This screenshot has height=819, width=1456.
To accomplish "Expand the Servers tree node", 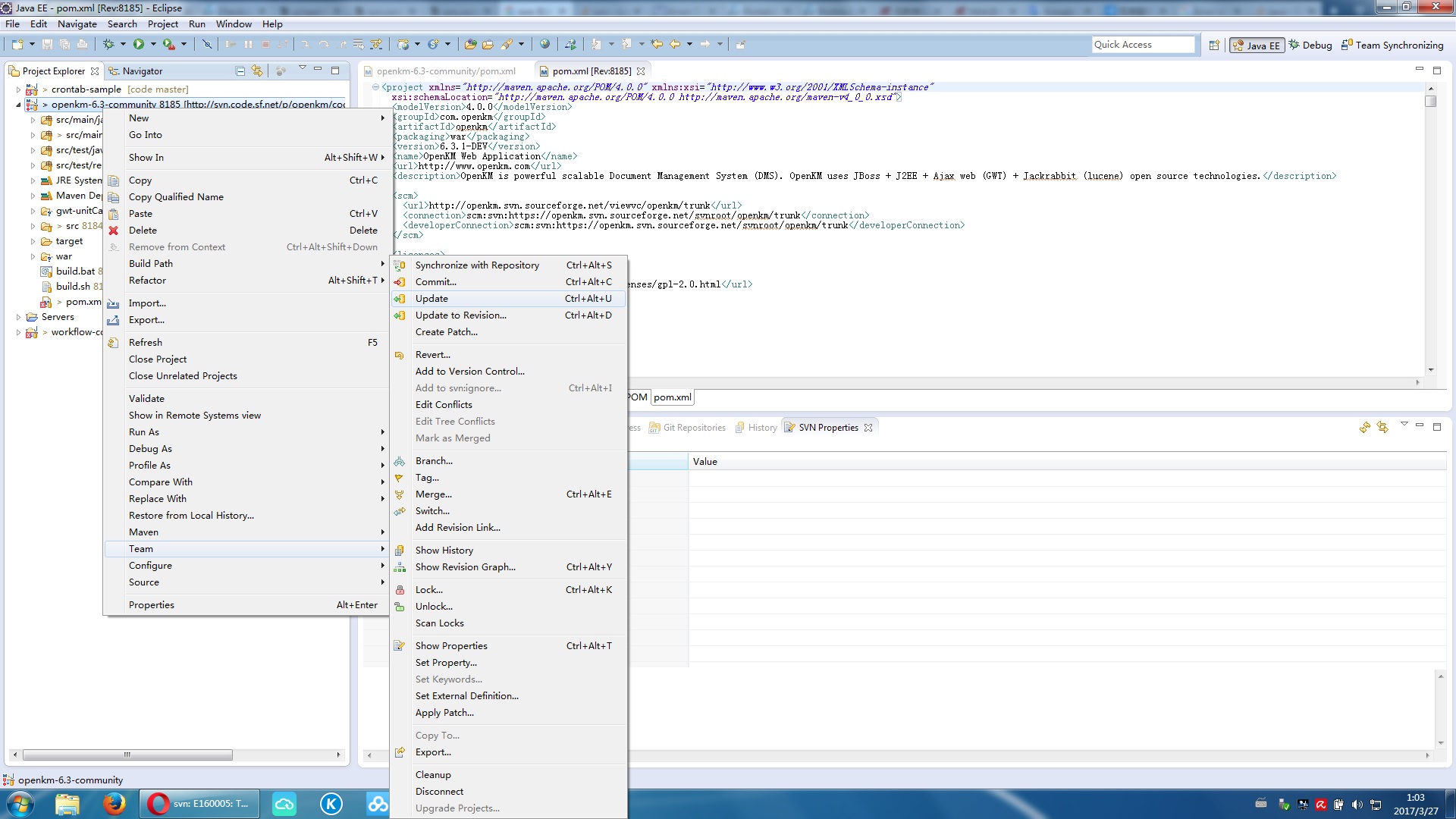I will 19,317.
